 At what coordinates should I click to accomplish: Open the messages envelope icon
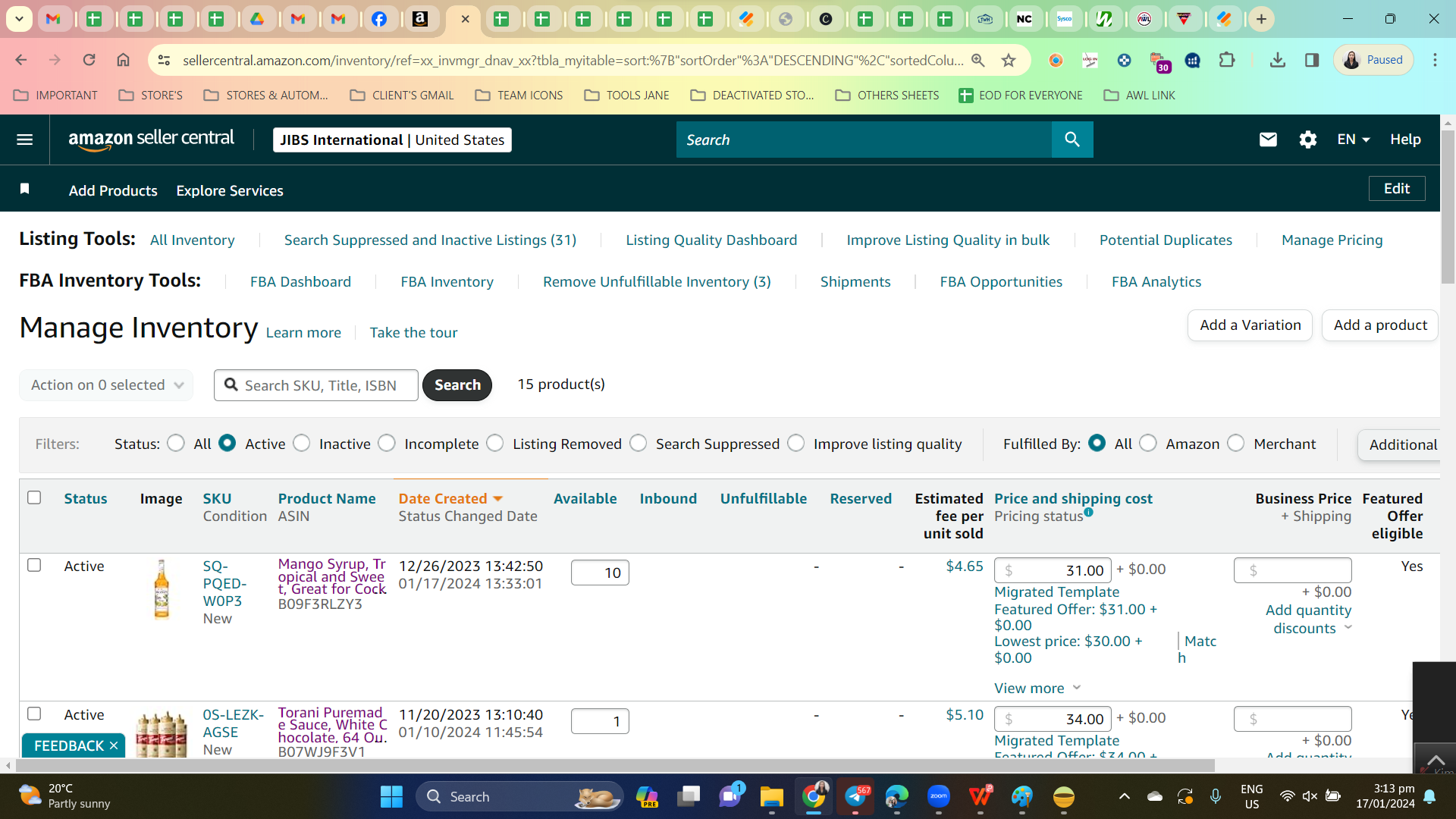pos(1268,140)
